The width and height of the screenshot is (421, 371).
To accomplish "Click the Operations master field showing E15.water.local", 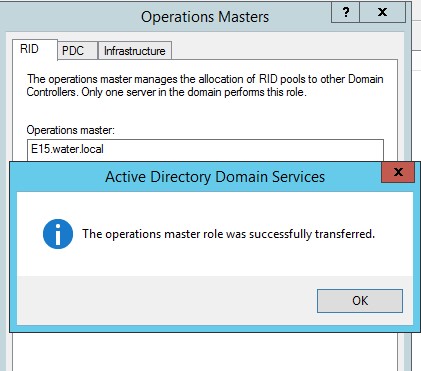I will (205, 150).
